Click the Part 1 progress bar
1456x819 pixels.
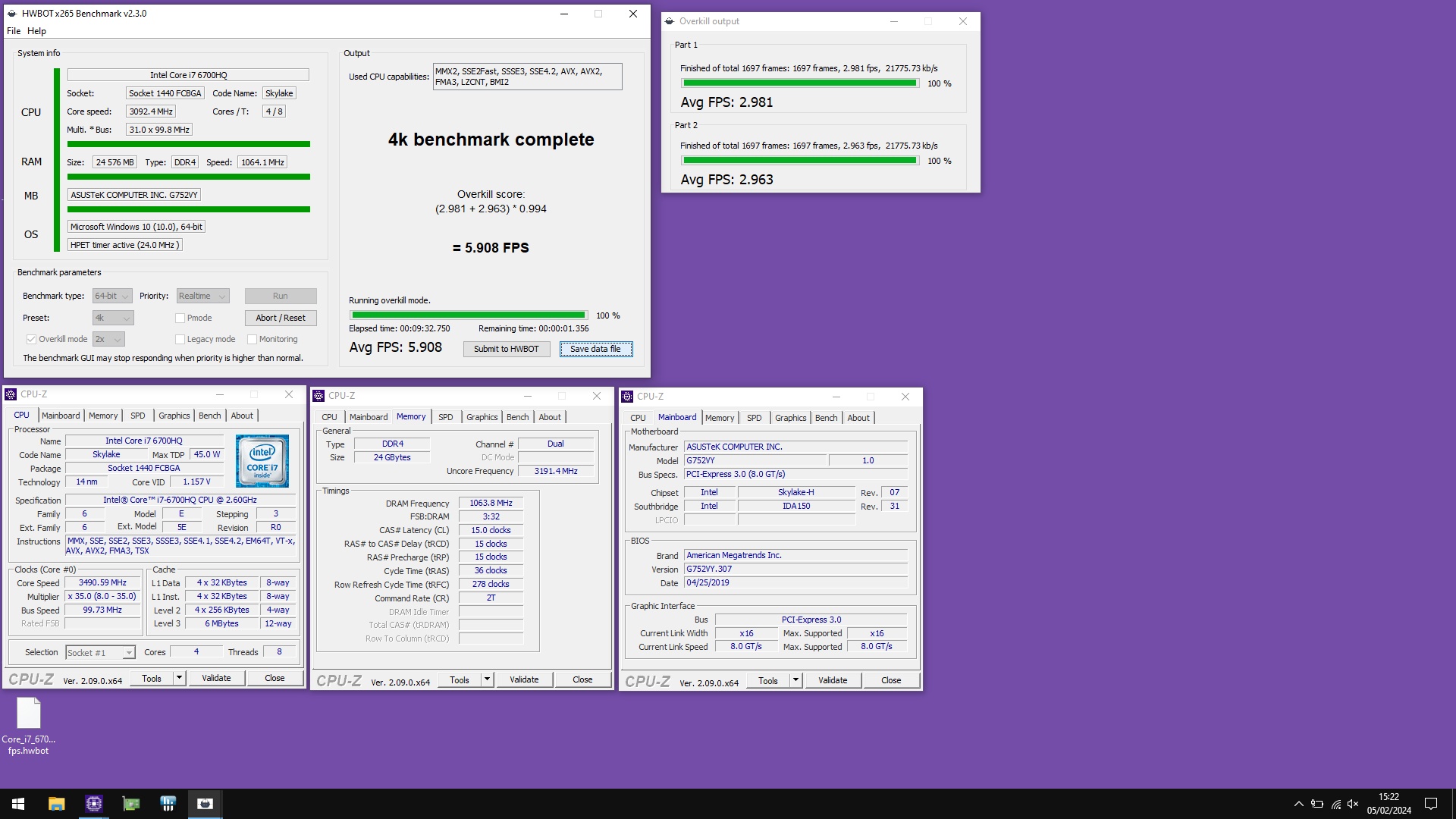[x=800, y=83]
